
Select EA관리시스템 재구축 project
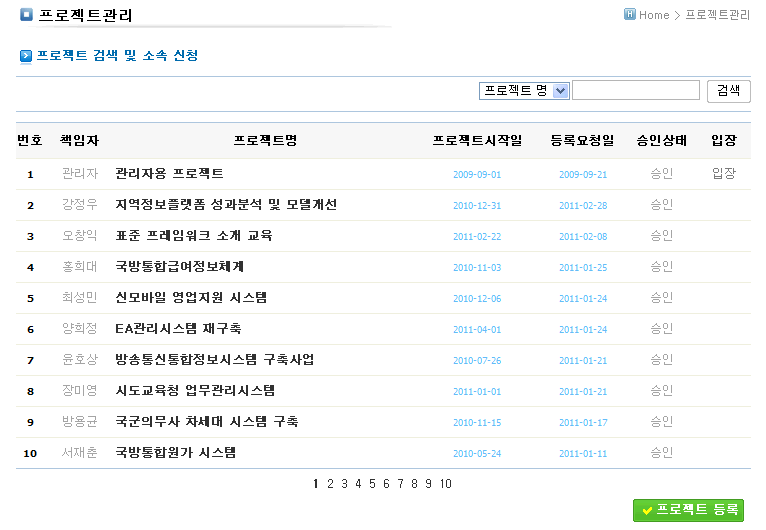point(178,329)
